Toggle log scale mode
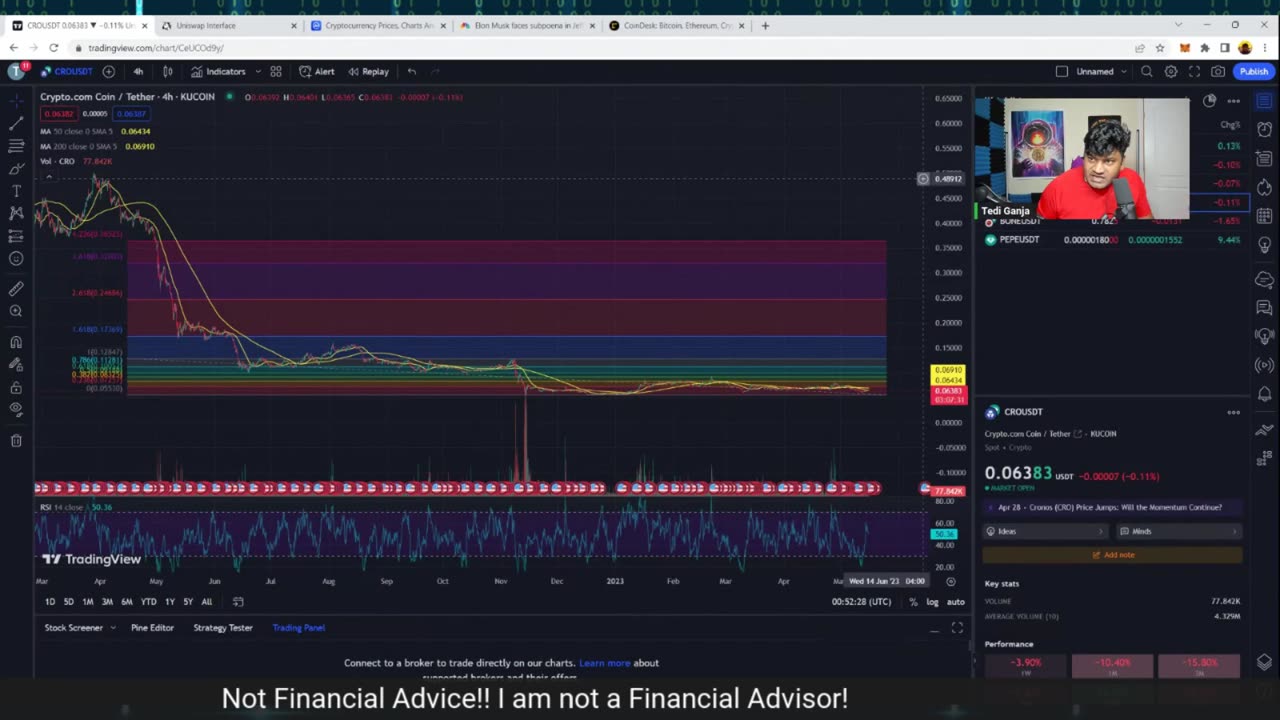Image resolution: width=1280 pixels, height=720 pixels. pos(932,602)
